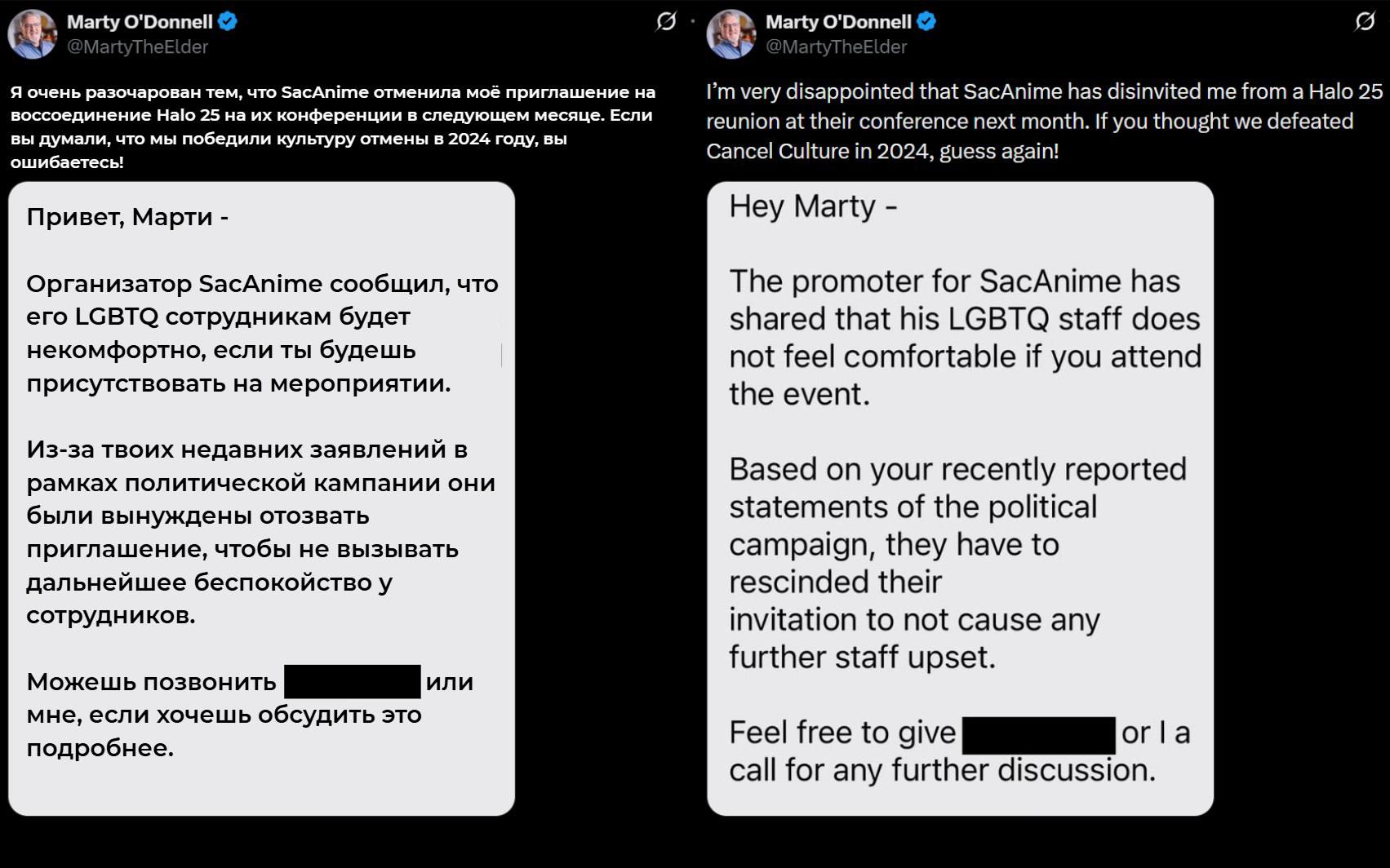Open the profile avatar on the English tweet
1390x868 pixels.
click(x=731, y=34)
